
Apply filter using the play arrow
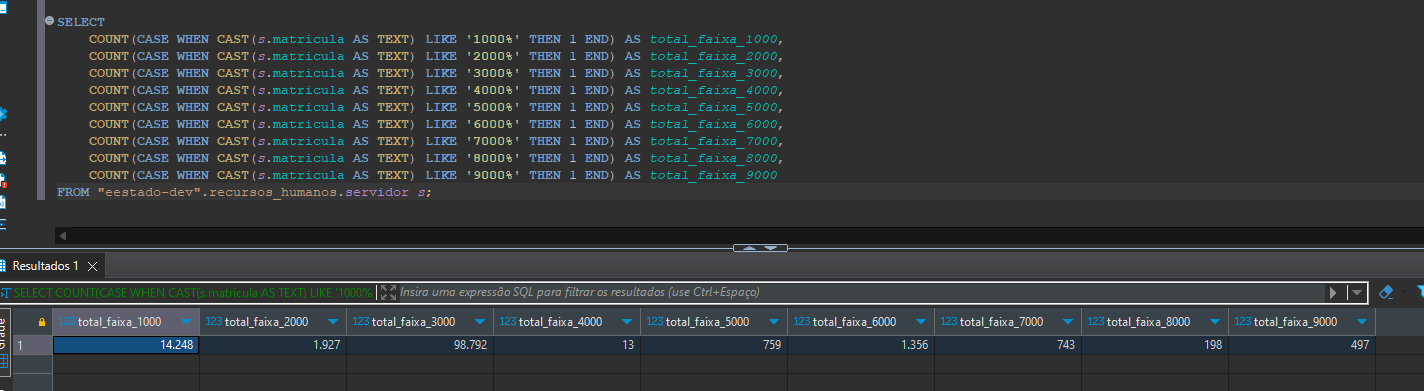pyautogui.click(x=1333, y=293)
